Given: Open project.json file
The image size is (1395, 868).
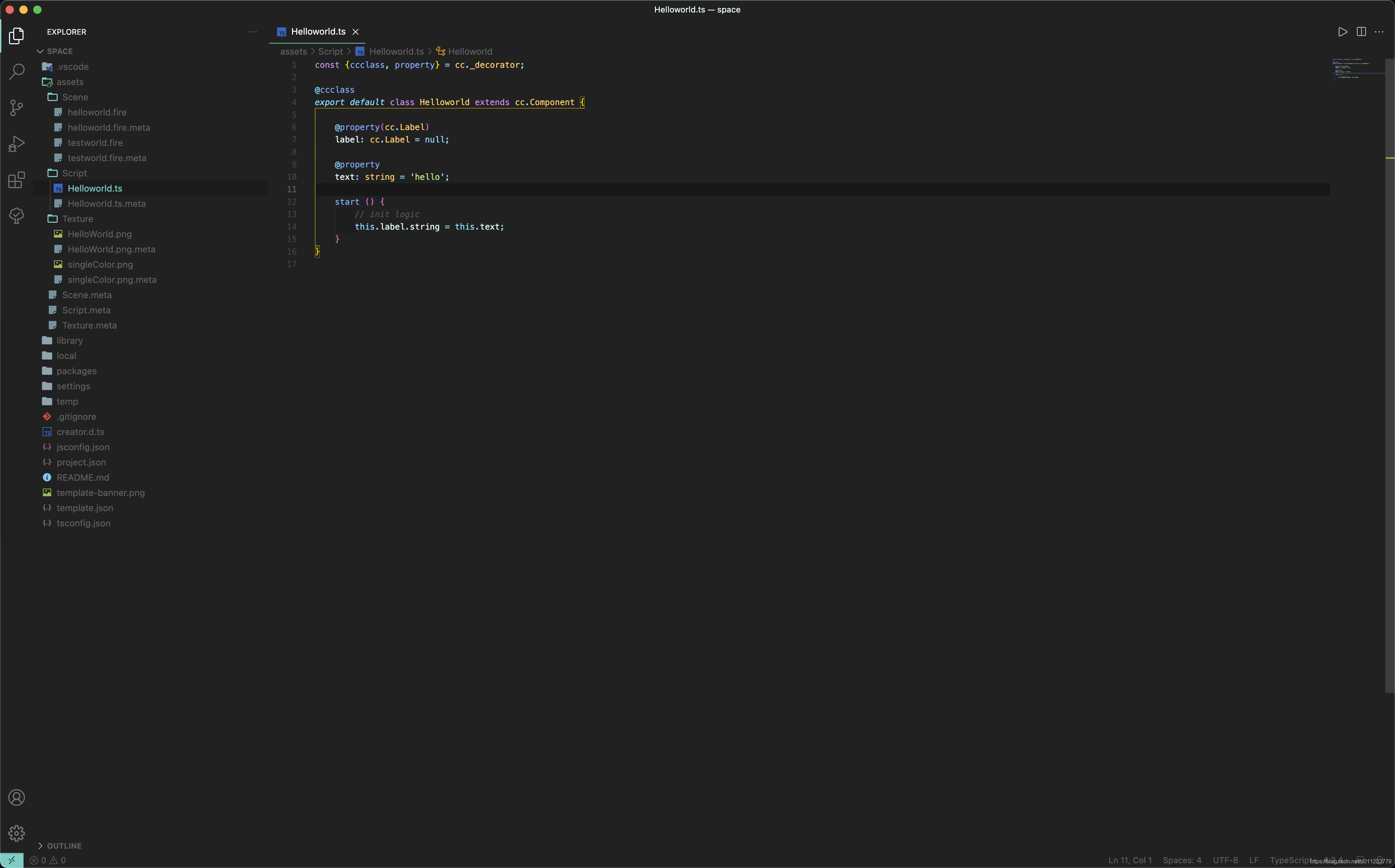Looking at the screenshot, I should (81, 462).
